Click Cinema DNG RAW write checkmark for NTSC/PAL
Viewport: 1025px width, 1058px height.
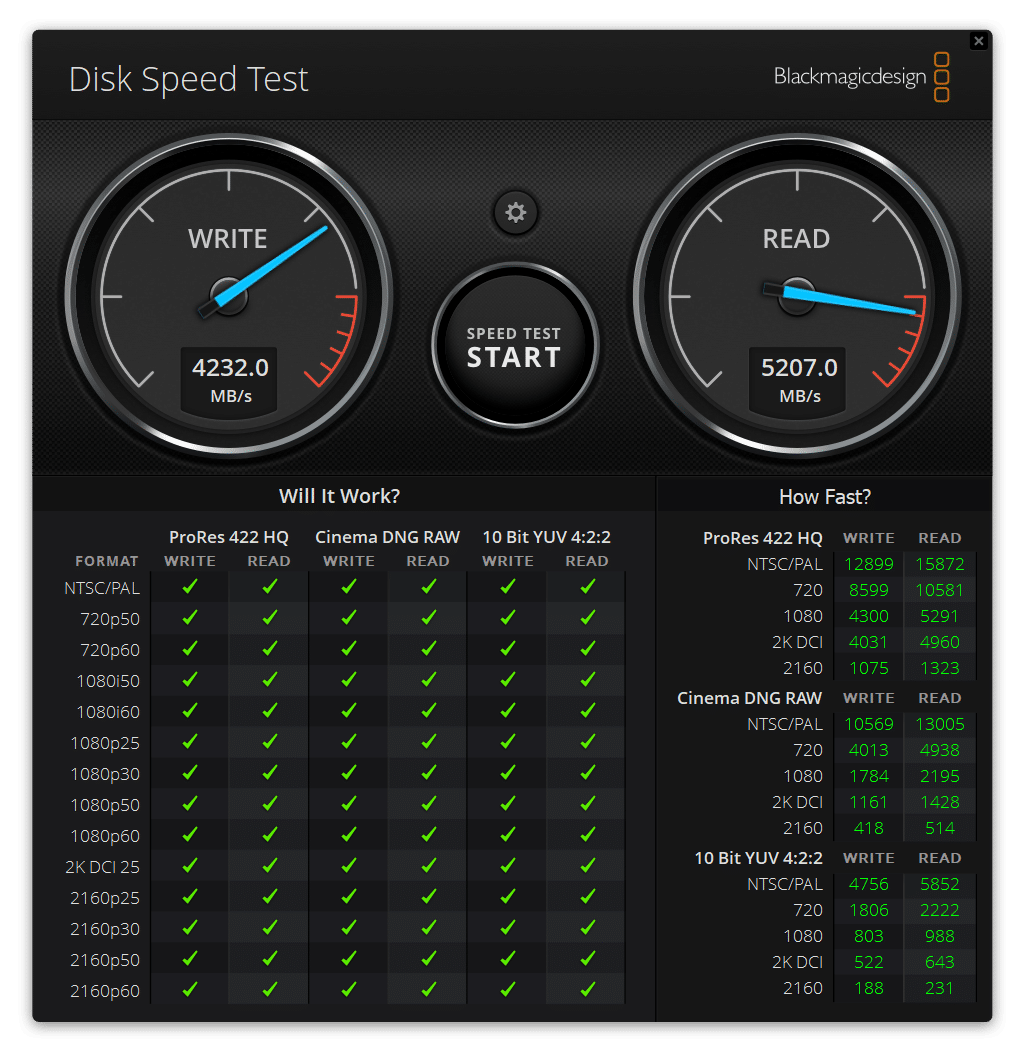[x=349, y=586]
